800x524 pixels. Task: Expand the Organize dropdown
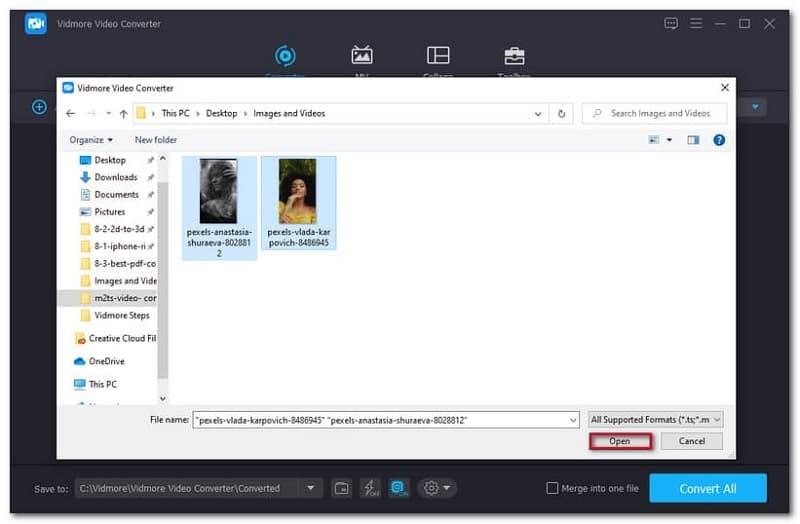tap(91, 140)
